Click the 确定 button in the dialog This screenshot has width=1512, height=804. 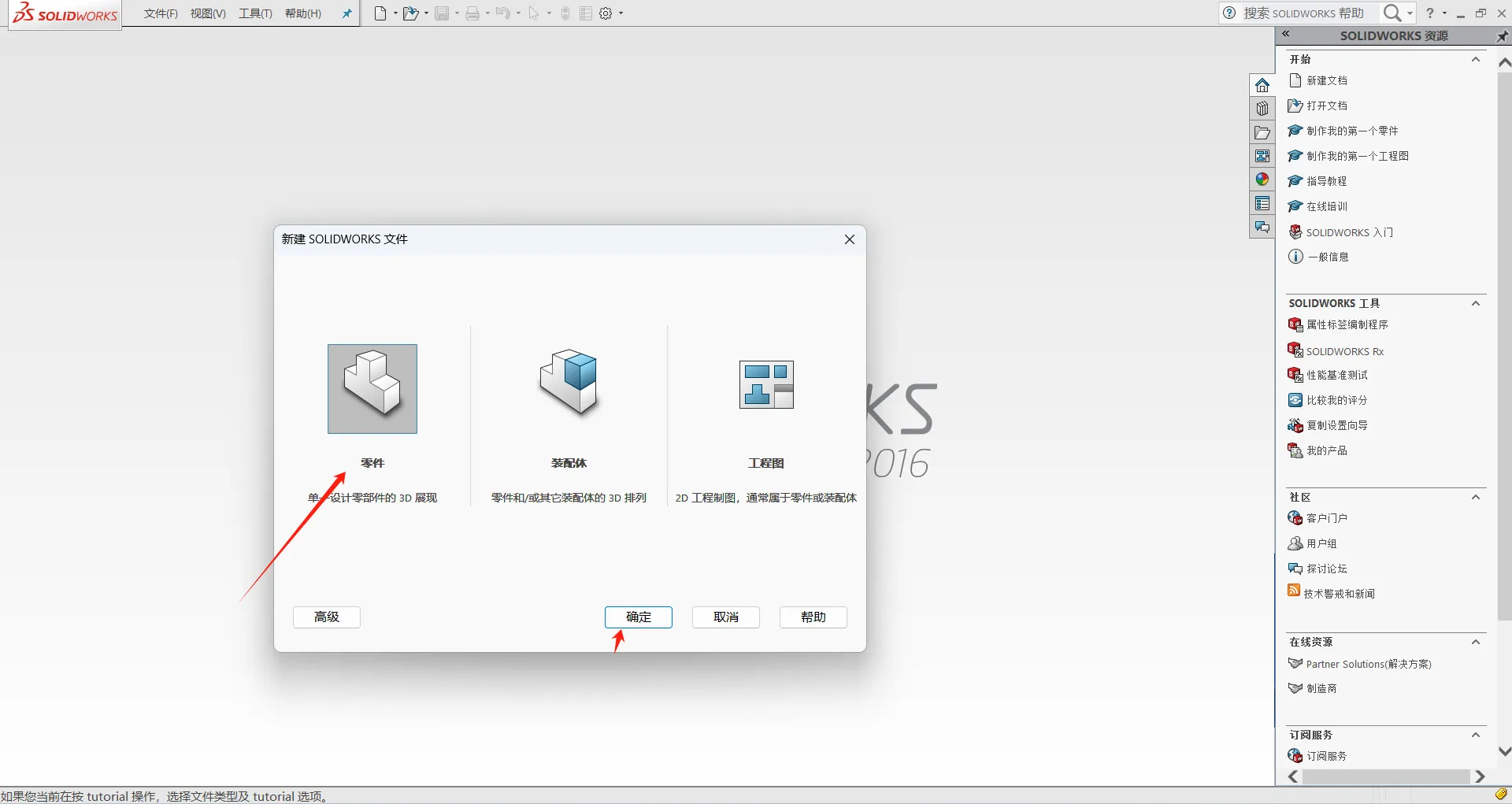click(x=639, y=617)
